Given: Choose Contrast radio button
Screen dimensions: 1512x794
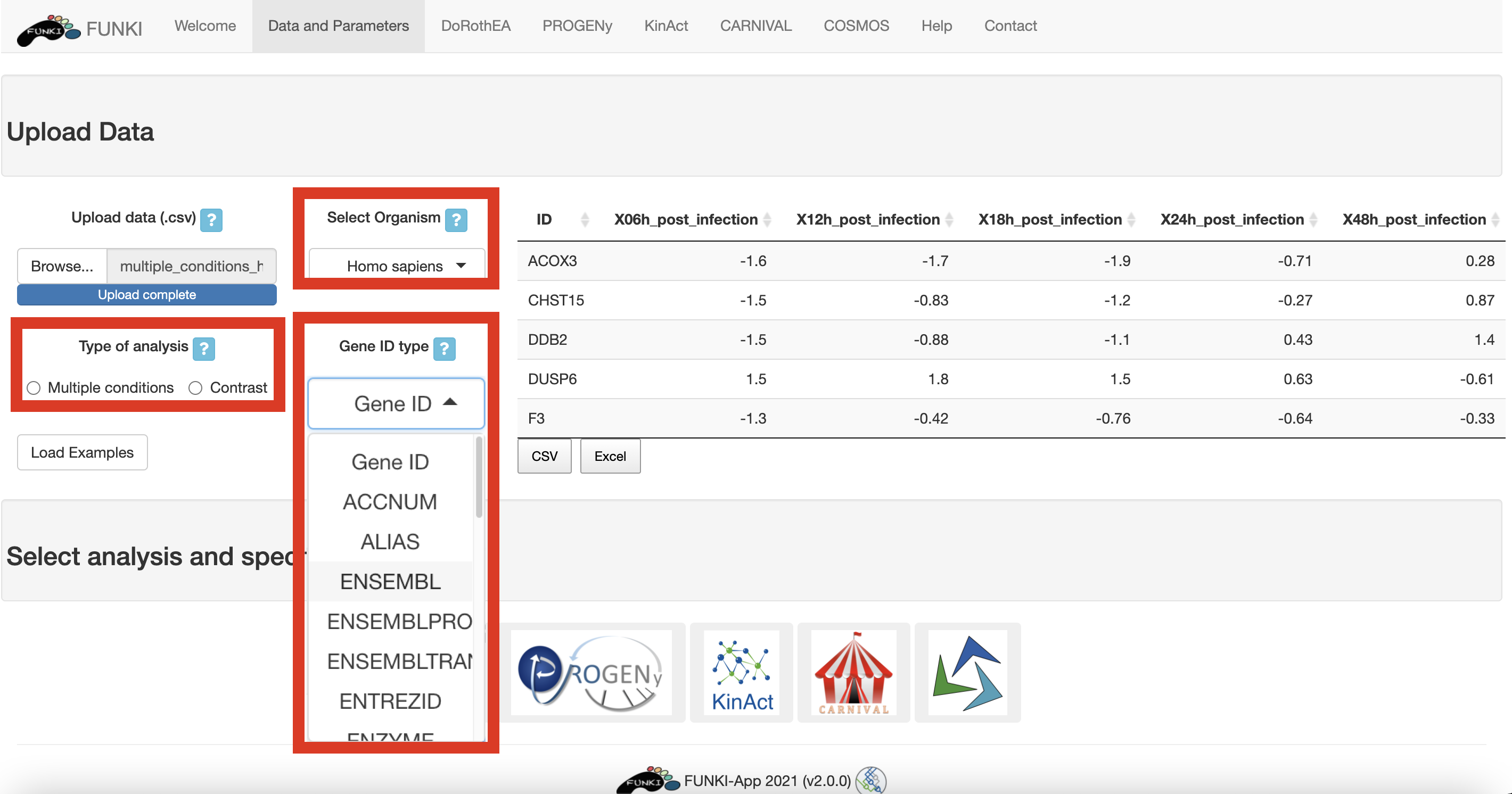Looking at the screenshot, I should (x=195, y=388).
